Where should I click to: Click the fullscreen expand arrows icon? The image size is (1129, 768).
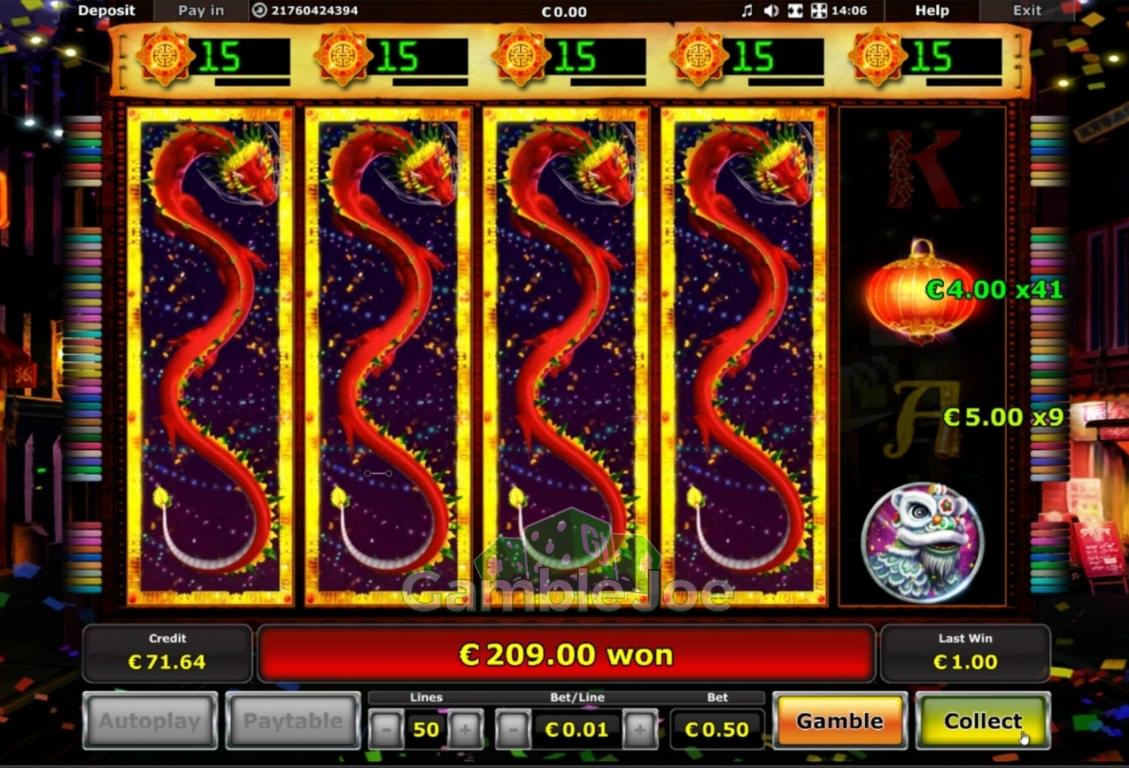[819, 11]
